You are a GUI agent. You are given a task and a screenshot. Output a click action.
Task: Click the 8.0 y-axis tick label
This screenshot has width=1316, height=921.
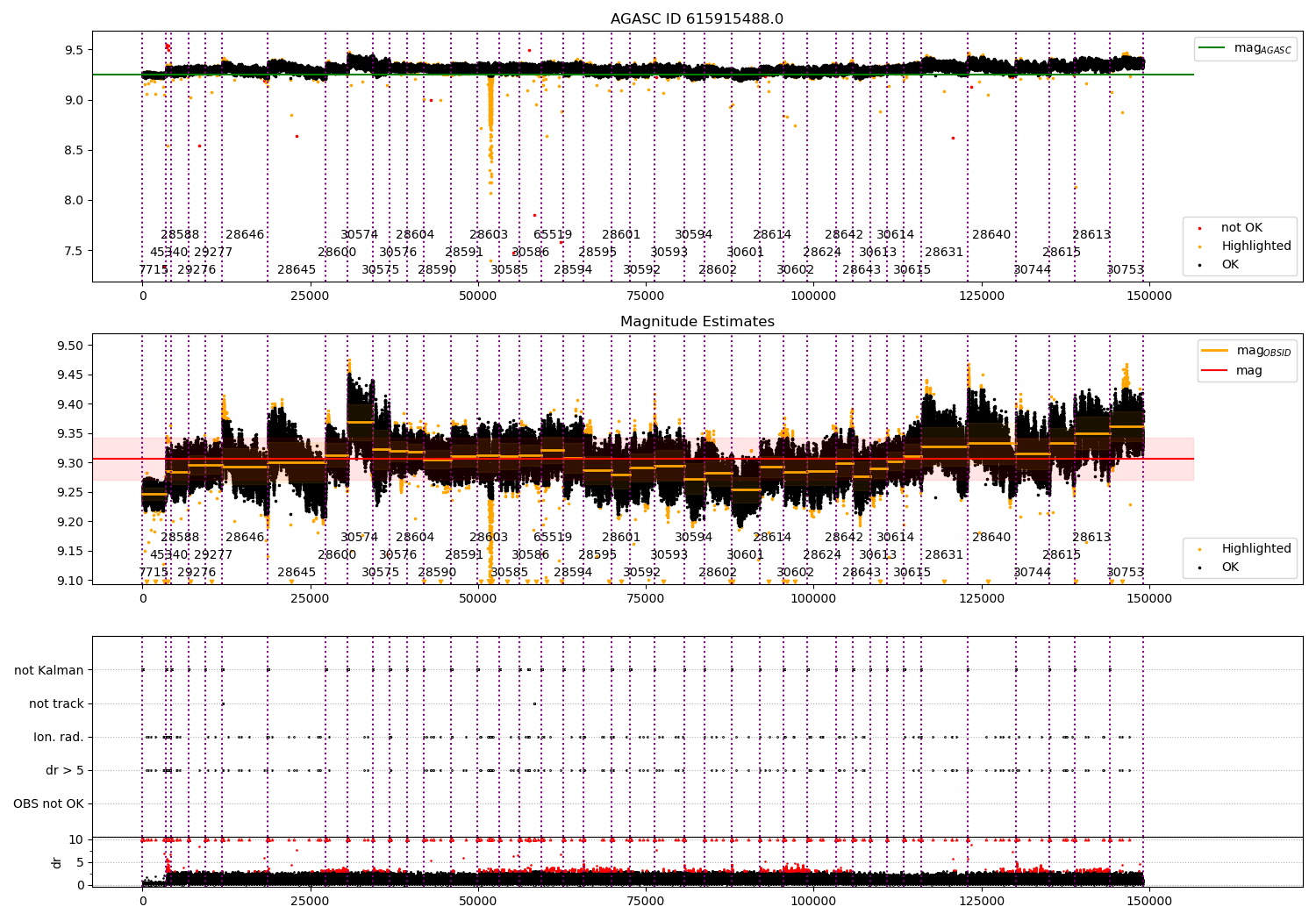point(72,201)
